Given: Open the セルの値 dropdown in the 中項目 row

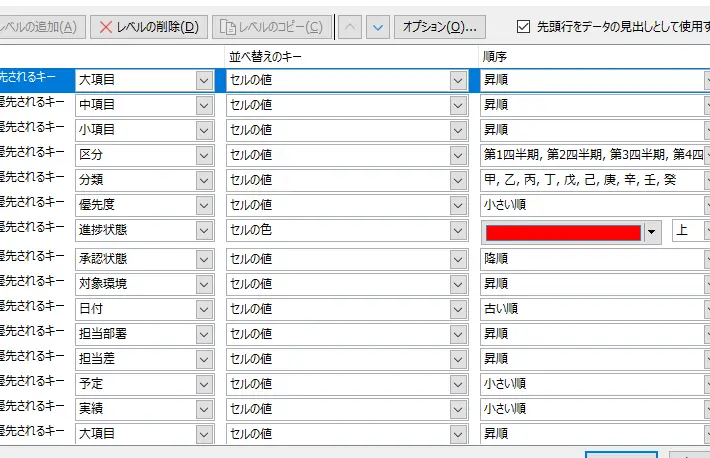Looking at the screenshot, I should pyautogui.click(x=347, y=105).
